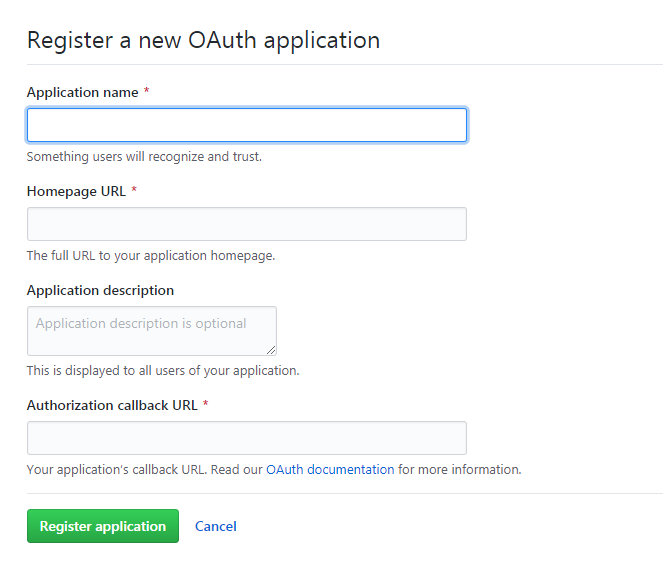Screen dimensions: 663x581
Task: Click the "displayed to all users" hint text
Action: [x=162, y=370]
